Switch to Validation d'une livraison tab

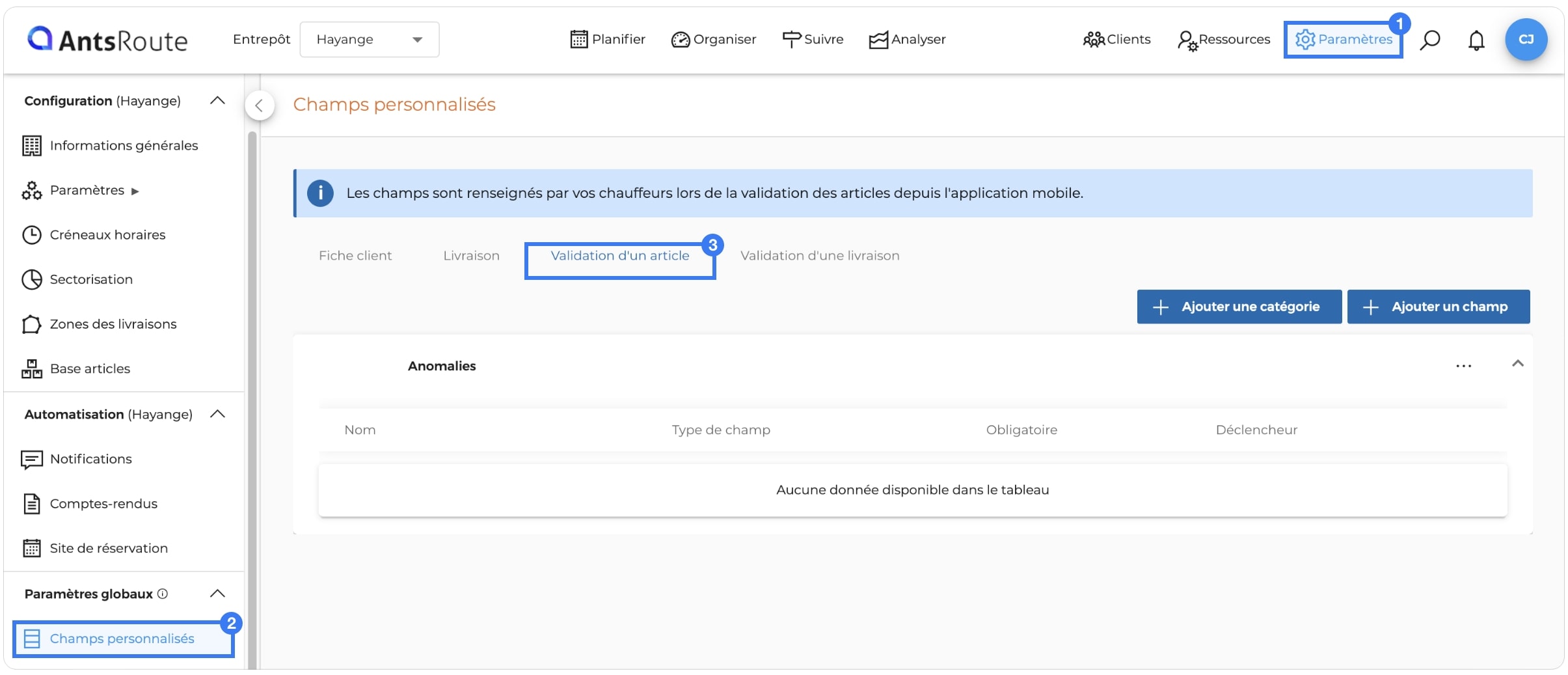pos(820,256)
